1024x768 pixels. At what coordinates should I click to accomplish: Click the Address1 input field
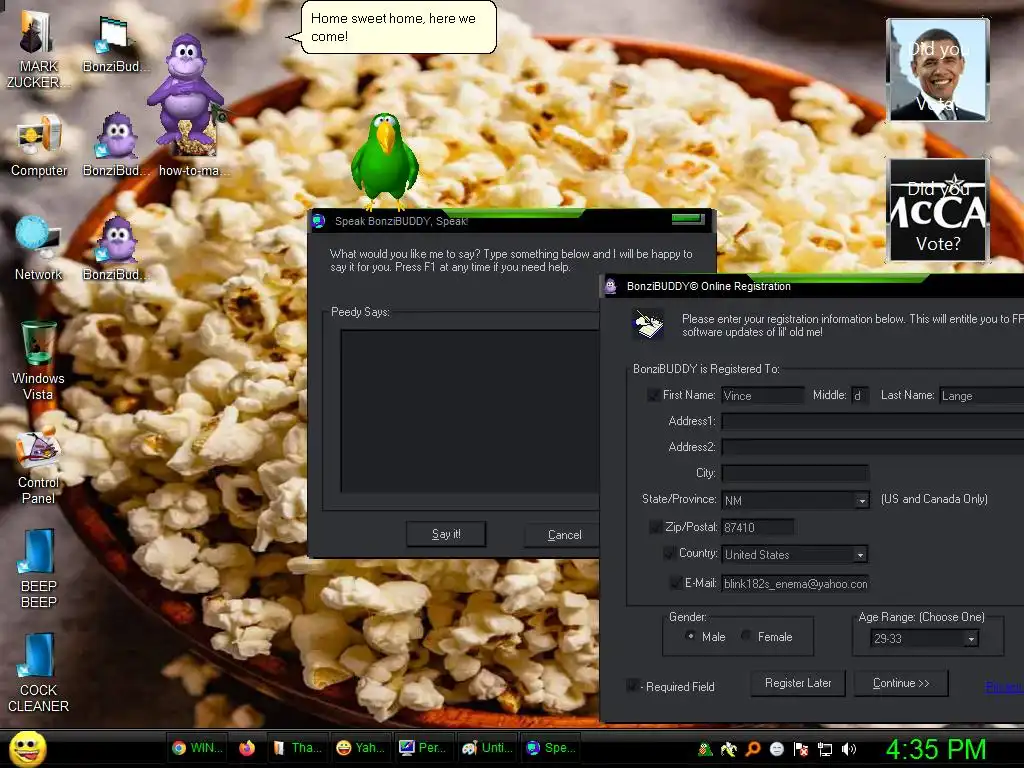(872, 422)
